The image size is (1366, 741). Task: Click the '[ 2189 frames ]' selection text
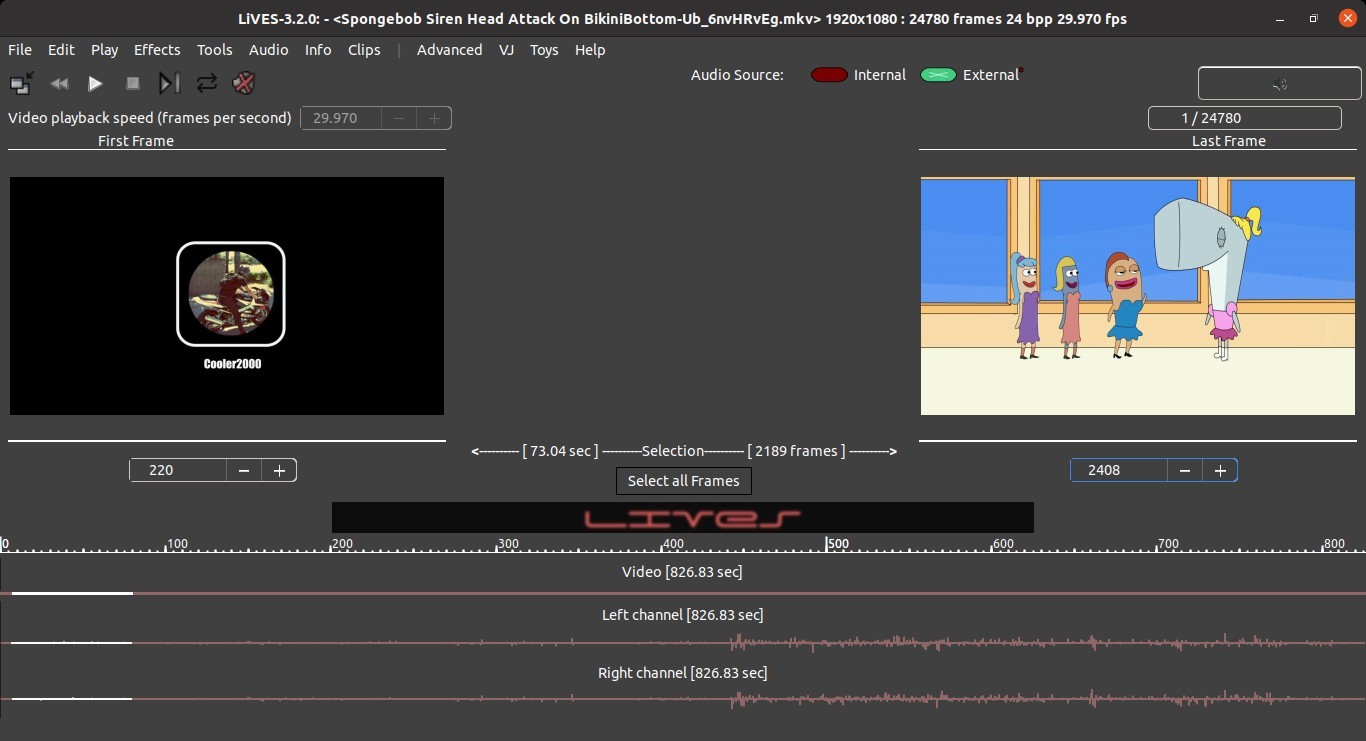pos(796,451)
